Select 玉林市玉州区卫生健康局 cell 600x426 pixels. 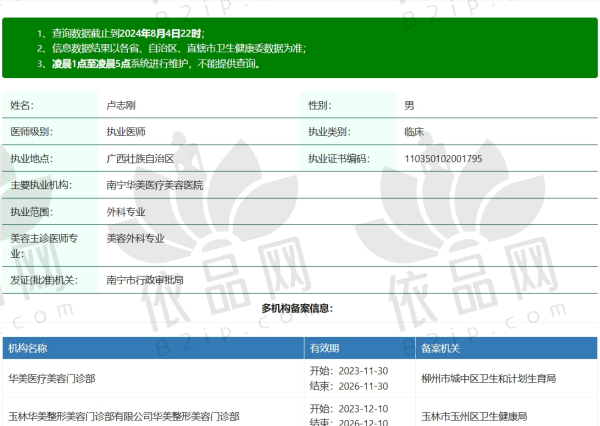(474, 416)
